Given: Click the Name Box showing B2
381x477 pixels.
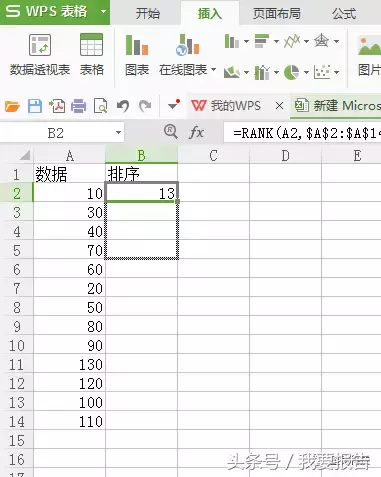Looking at the screenshot, I should coord(56,133).
